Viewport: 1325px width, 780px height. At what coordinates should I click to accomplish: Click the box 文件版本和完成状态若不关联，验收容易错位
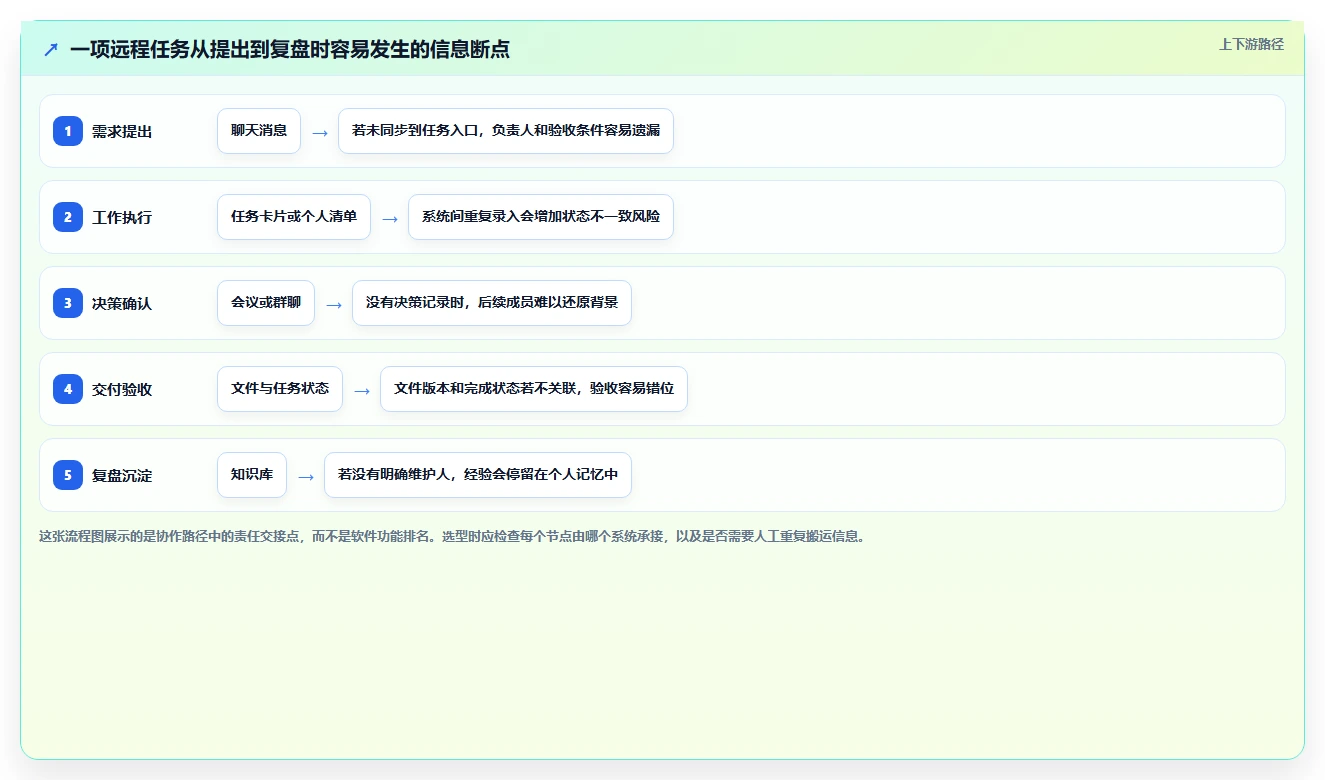[x=534, y=389]
